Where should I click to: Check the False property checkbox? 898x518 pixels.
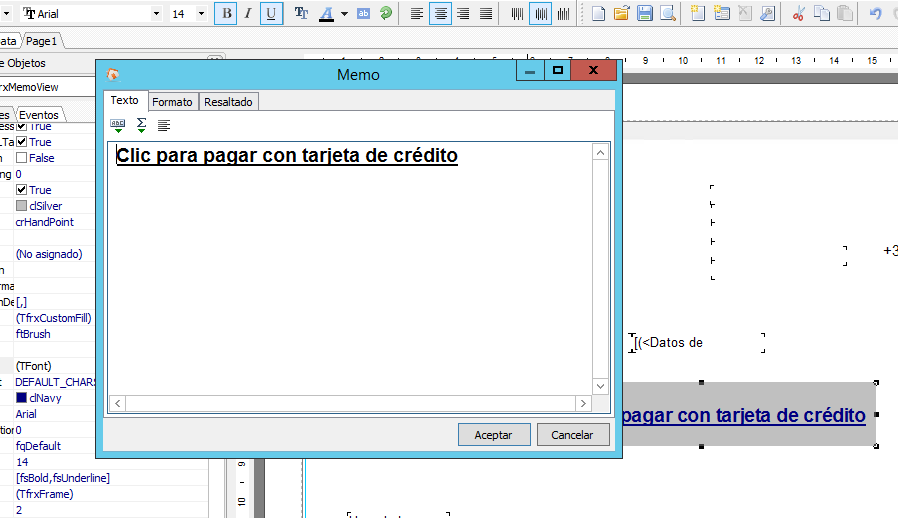(22, 158)
